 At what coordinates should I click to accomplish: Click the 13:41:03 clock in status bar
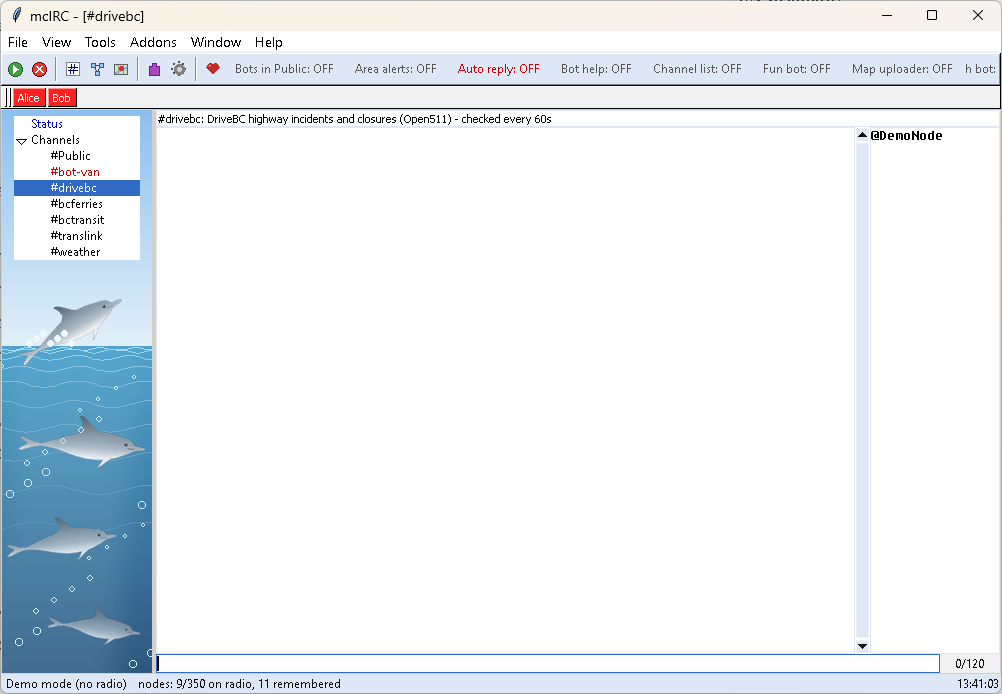coord(977,684)
